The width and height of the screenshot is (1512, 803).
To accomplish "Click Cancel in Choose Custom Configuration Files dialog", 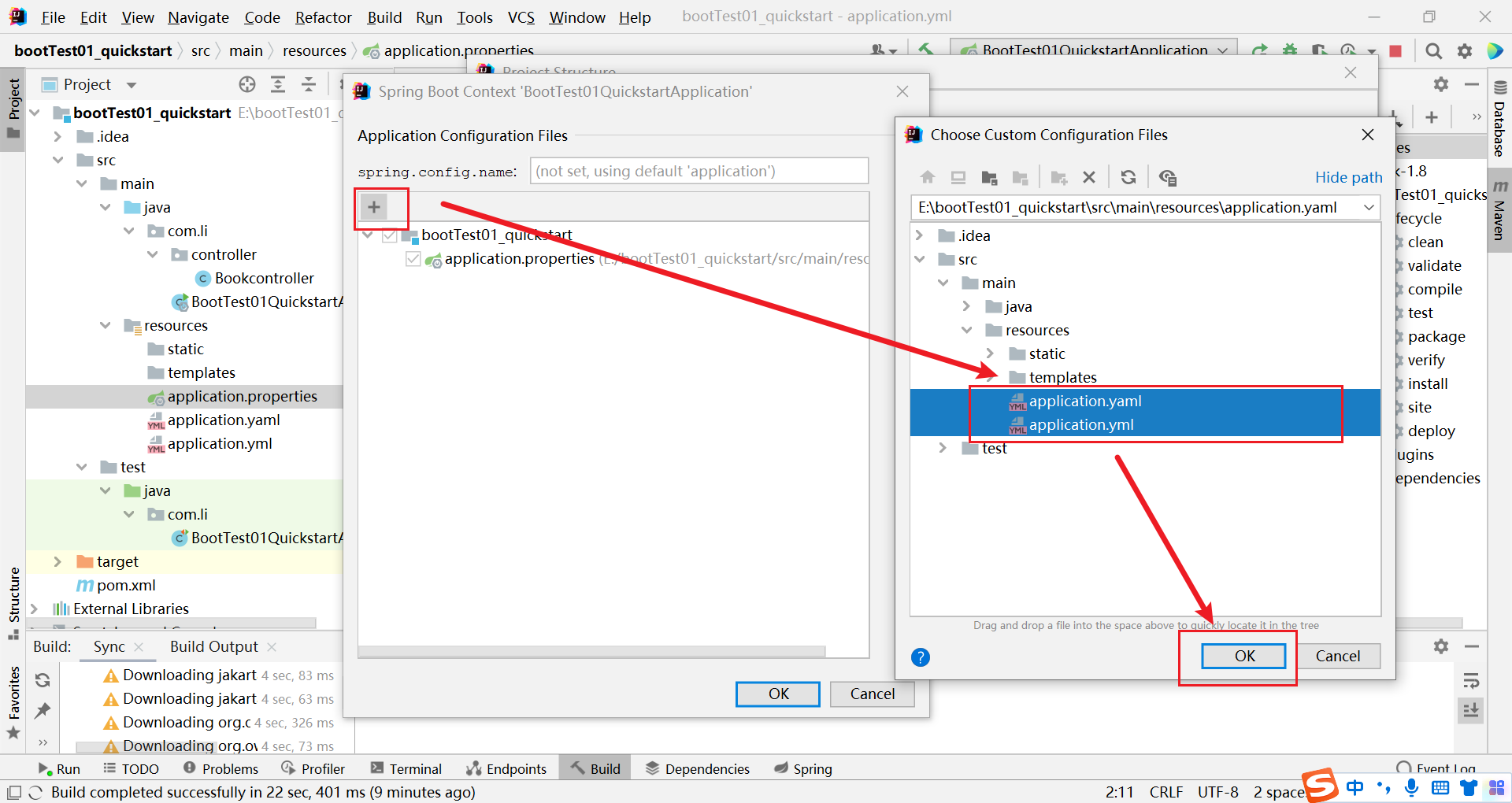I will click(1337, 656).
